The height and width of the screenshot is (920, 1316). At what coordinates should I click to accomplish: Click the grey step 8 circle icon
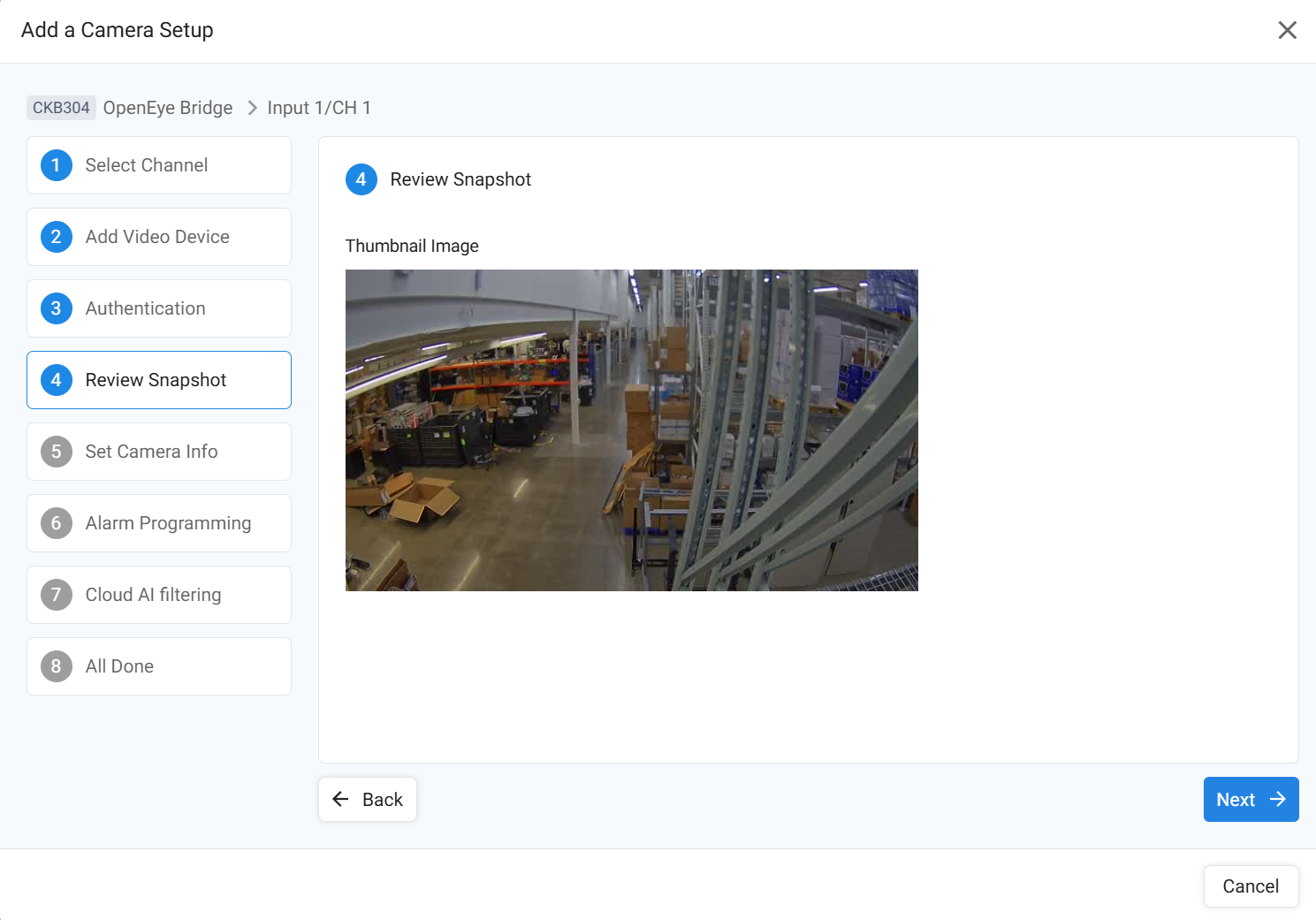(x=57, y=666)
